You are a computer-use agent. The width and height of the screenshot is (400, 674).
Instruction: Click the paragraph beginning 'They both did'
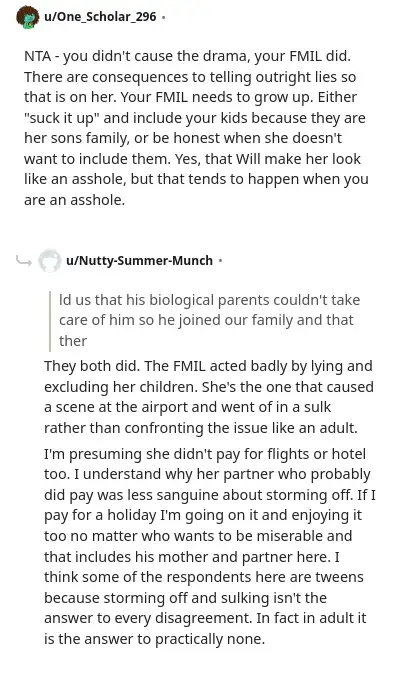tap(209, 397)
